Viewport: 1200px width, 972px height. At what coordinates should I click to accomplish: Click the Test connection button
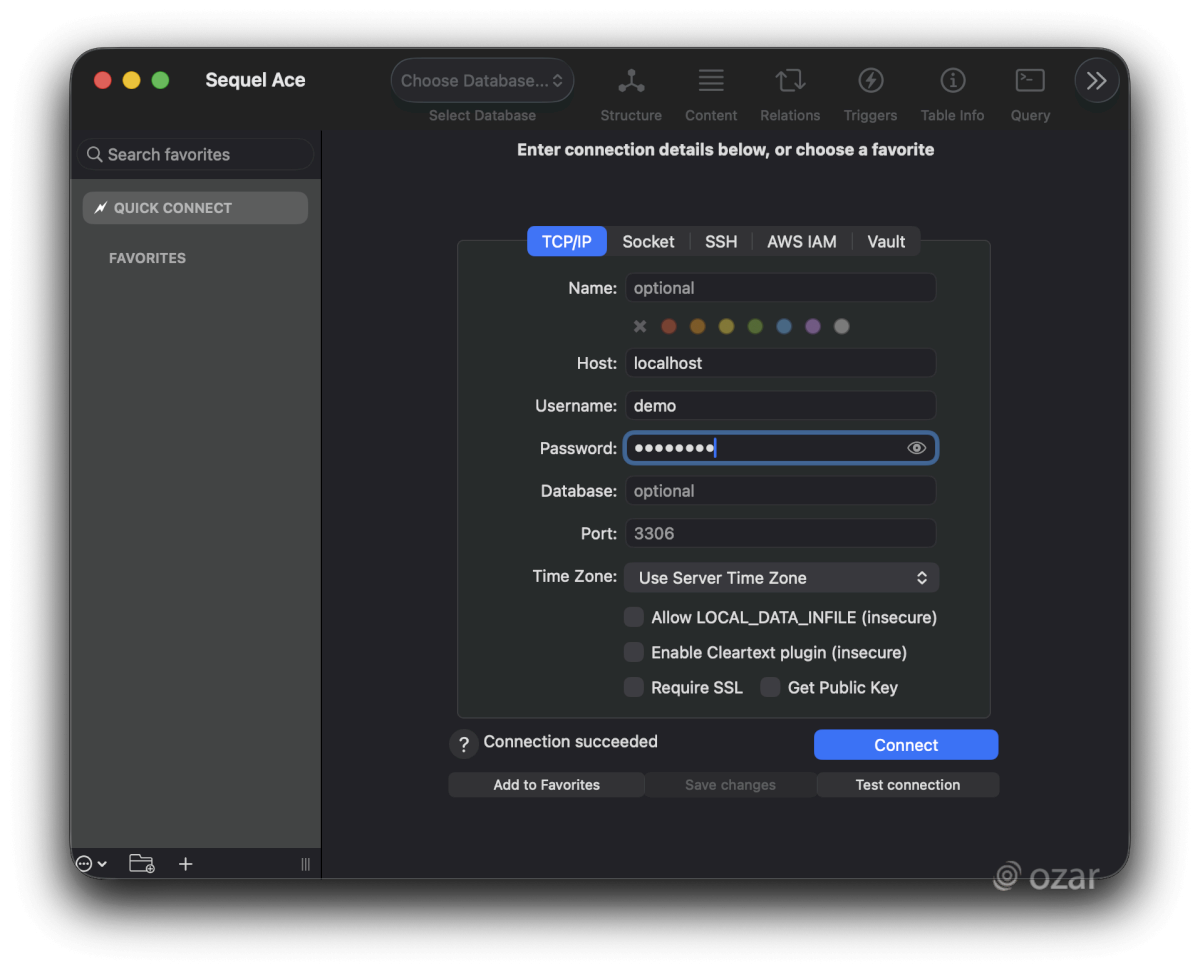tap(908, 785)
